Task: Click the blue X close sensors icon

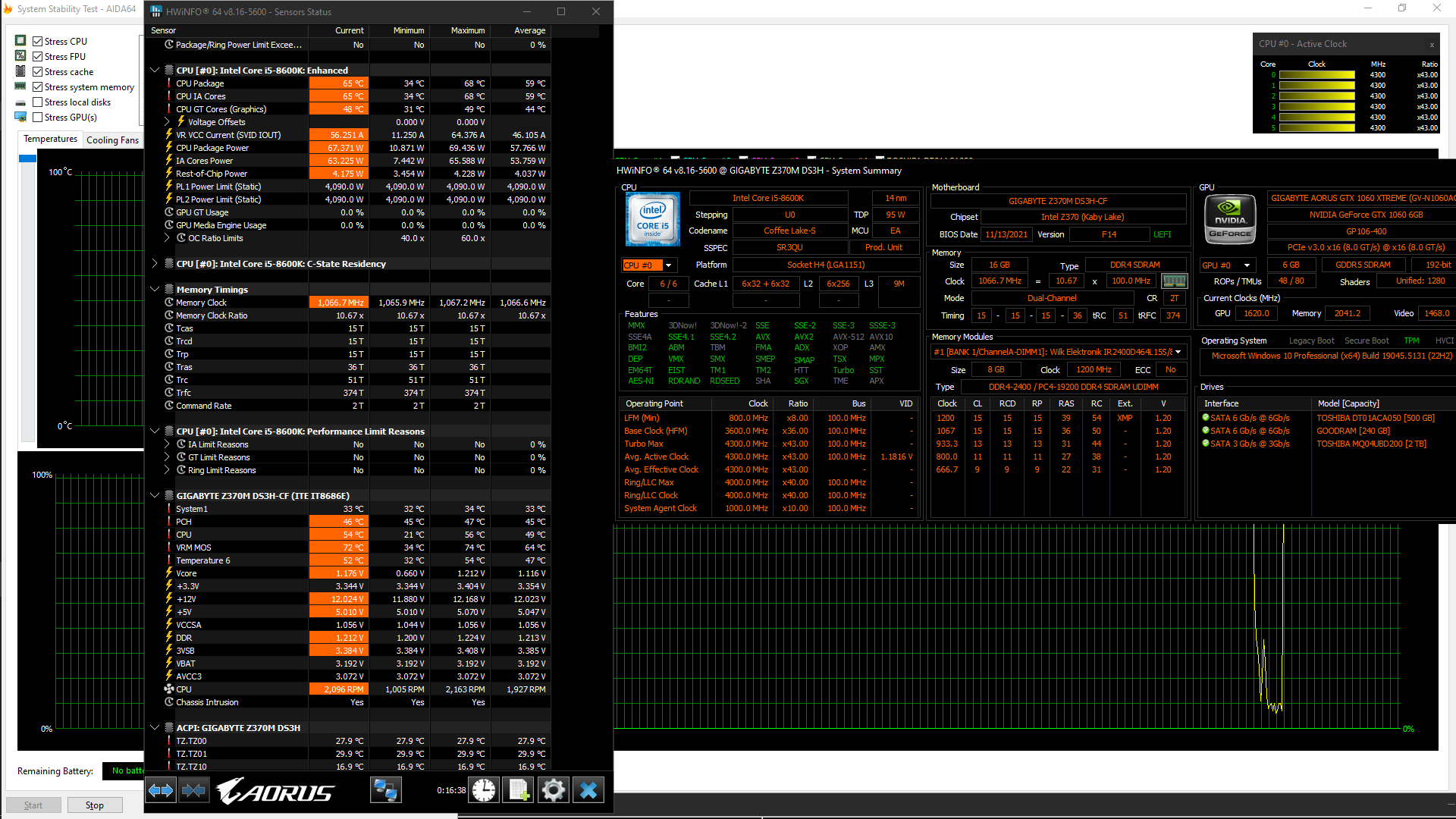Action: (x=588, y=791)
